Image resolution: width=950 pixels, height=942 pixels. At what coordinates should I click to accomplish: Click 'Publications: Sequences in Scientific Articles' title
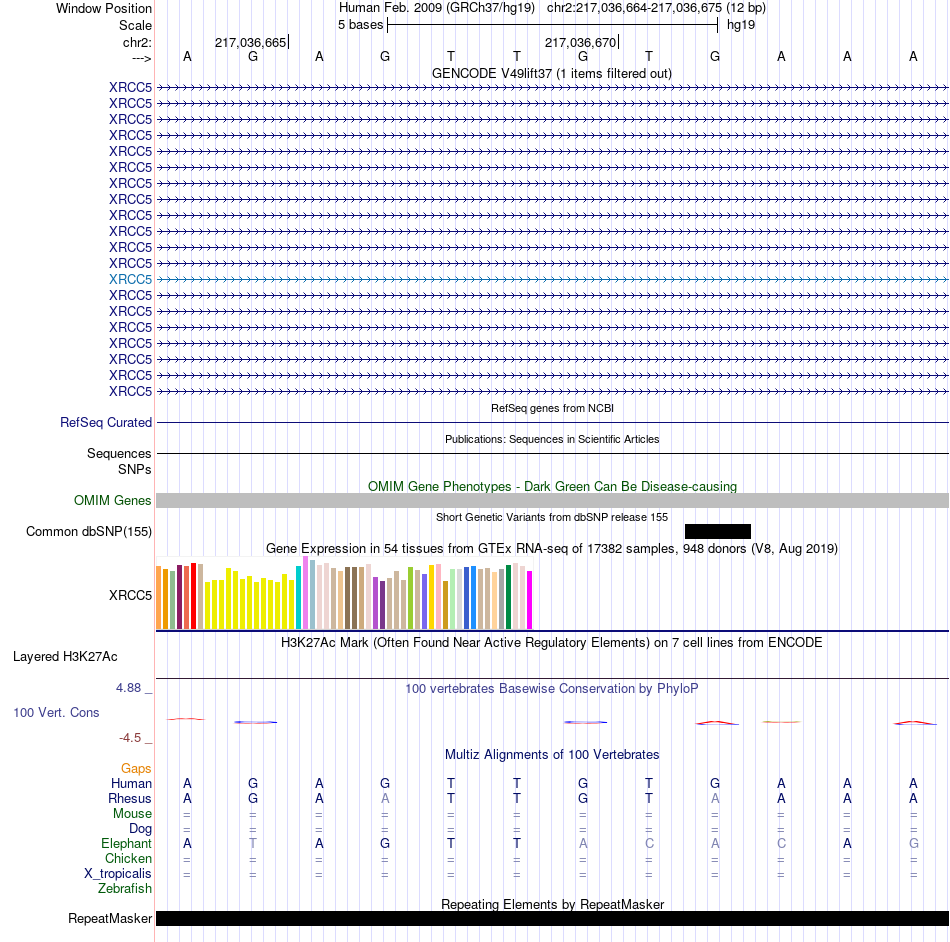[552, 439]
